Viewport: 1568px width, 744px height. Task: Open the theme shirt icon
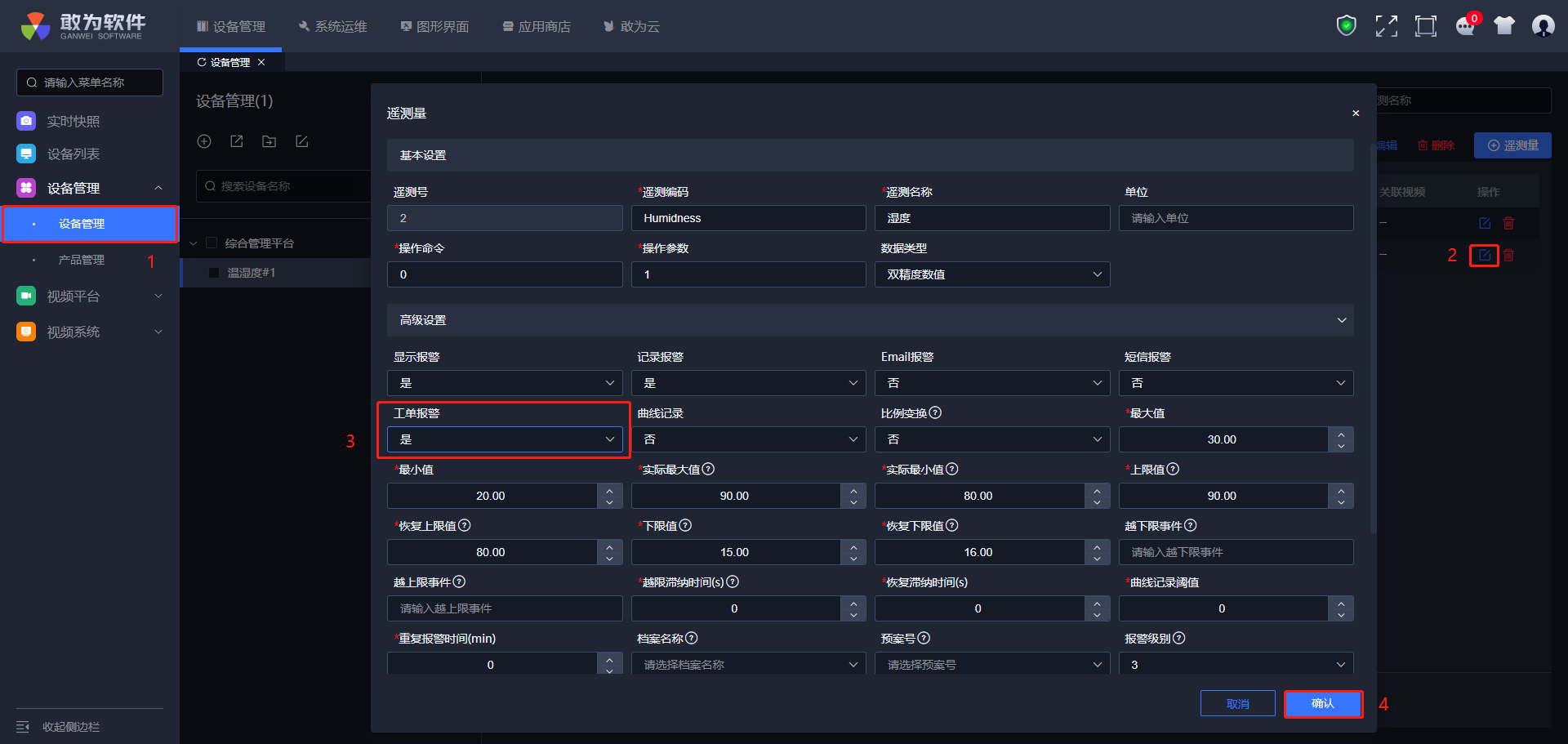coord(1503,26)
